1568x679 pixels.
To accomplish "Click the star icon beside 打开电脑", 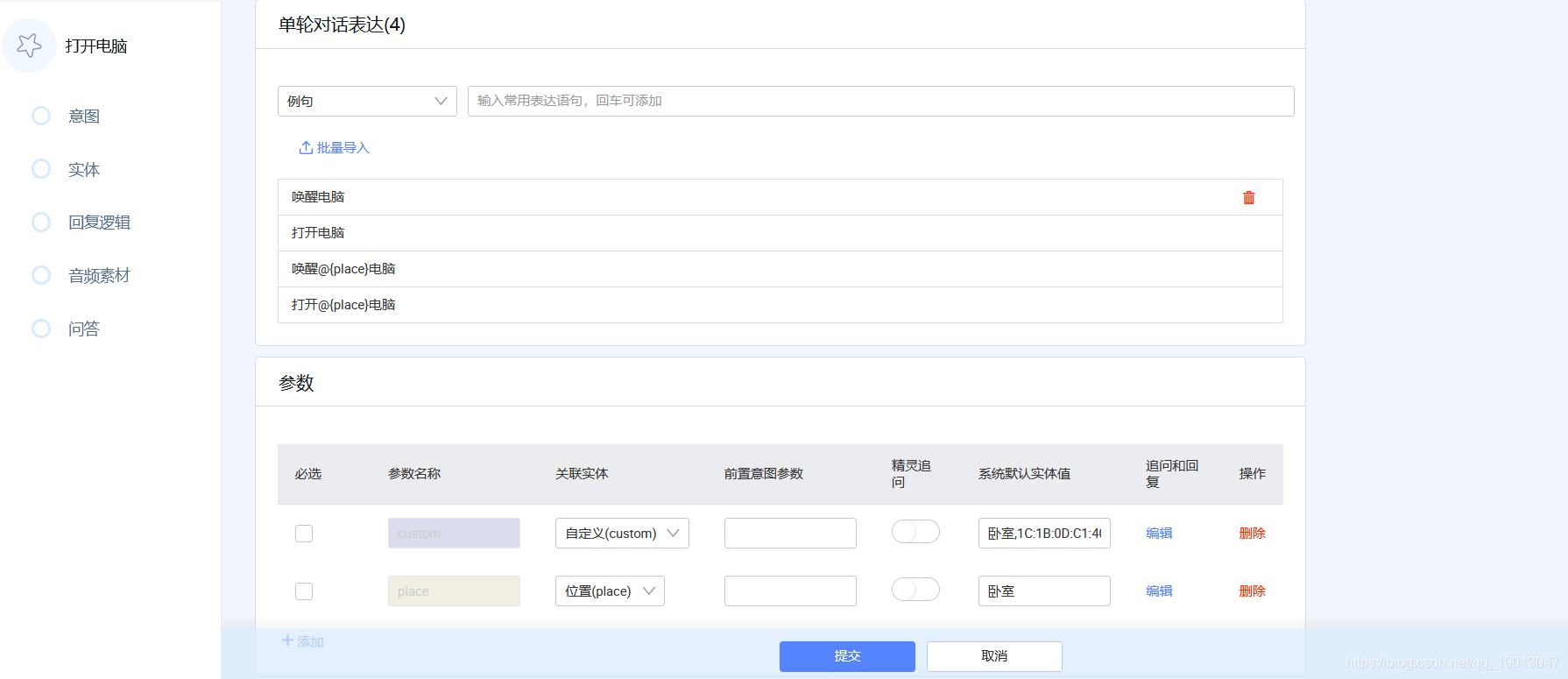I will pos(30,46).
